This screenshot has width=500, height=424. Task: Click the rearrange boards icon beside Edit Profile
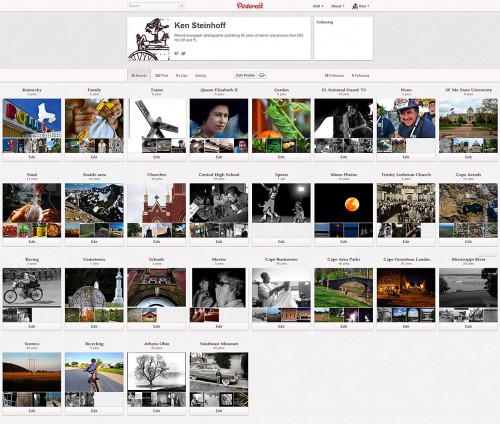[x=262, y=75]
